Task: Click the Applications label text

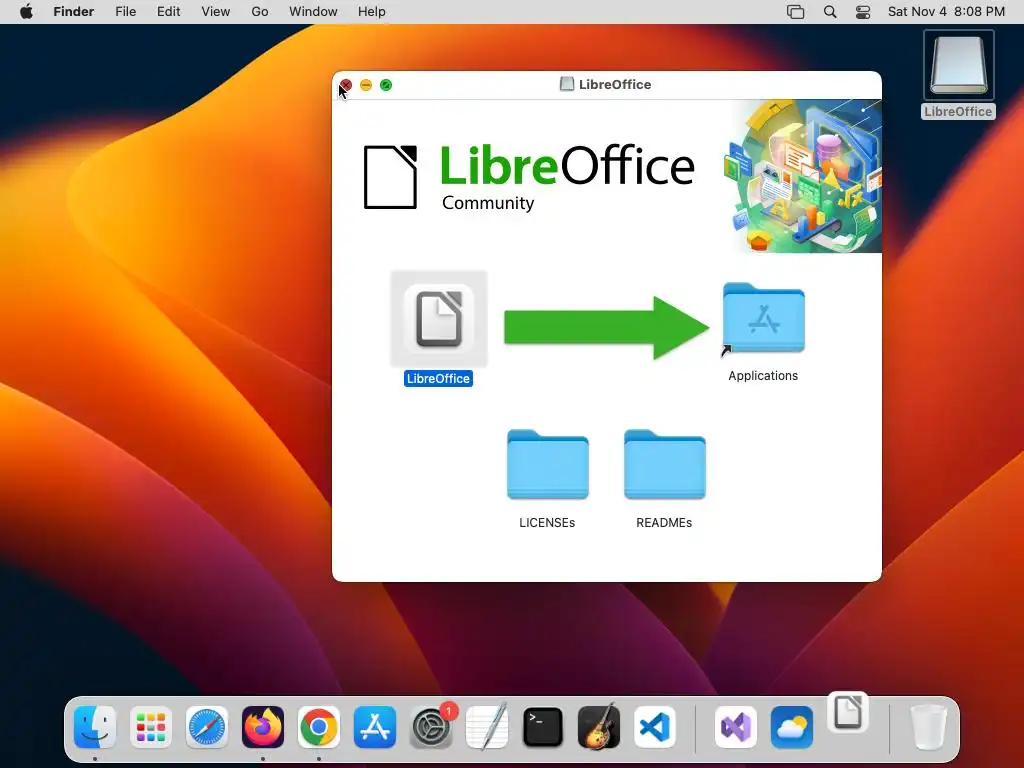Action: [763, 376]
